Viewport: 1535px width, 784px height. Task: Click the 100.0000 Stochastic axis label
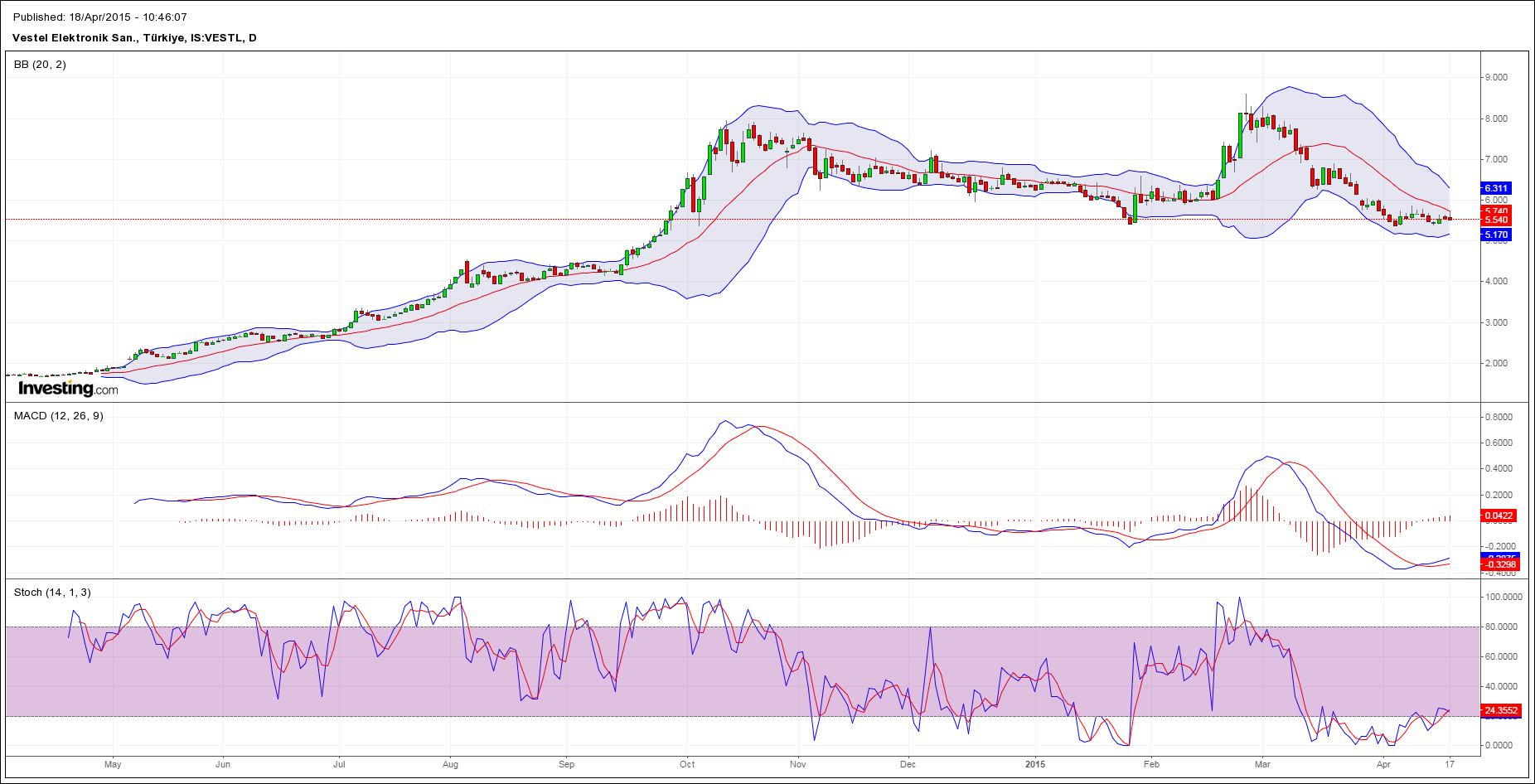(x=1504, y=597)
